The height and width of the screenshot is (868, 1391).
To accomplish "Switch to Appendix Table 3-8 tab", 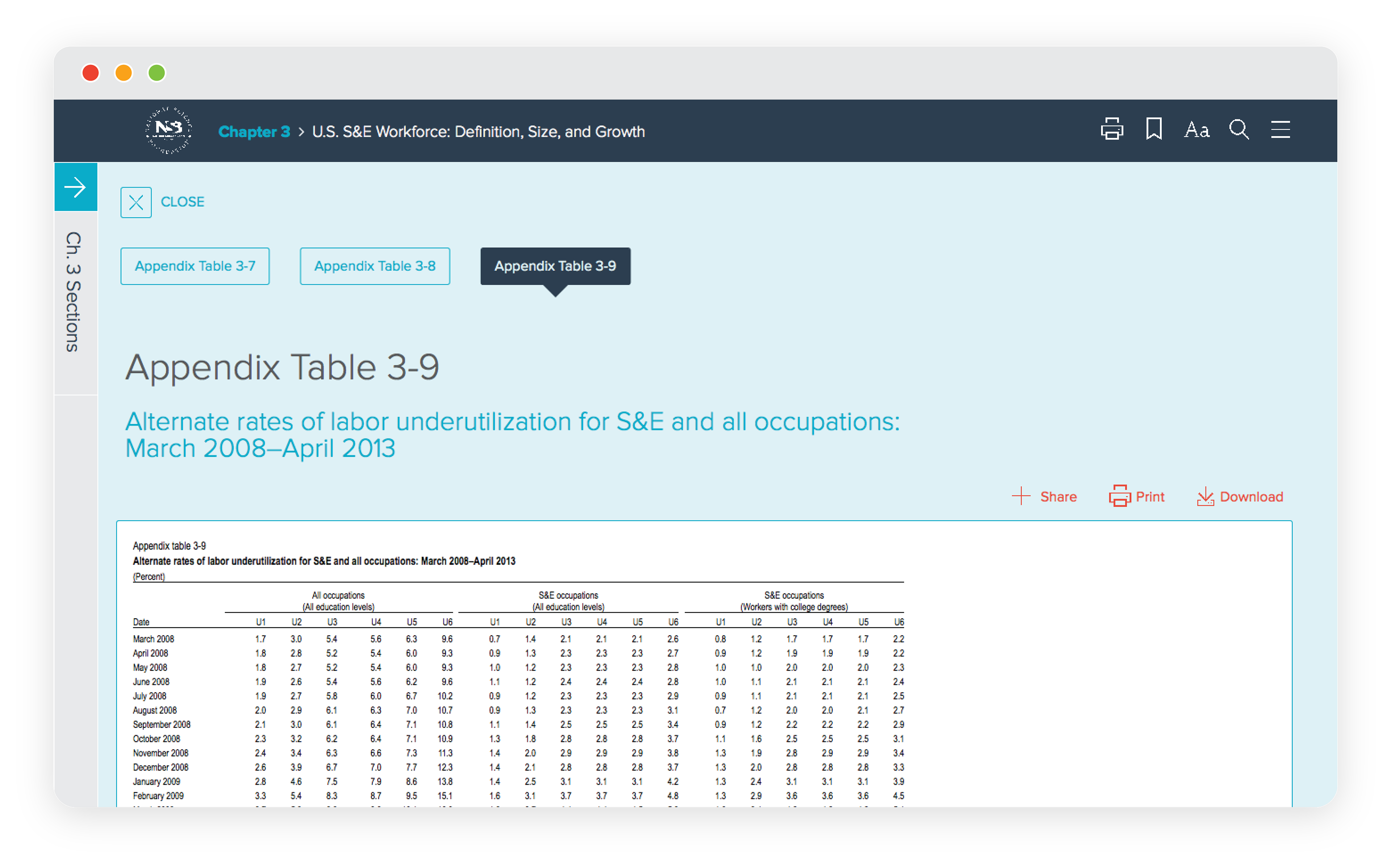I will point(375,267).
